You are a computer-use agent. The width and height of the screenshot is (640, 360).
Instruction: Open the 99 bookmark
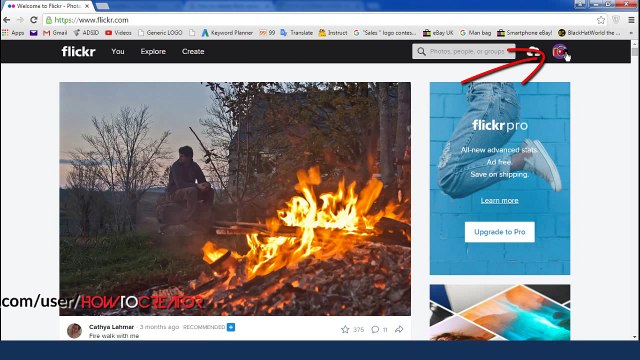[x=267, y=33]
